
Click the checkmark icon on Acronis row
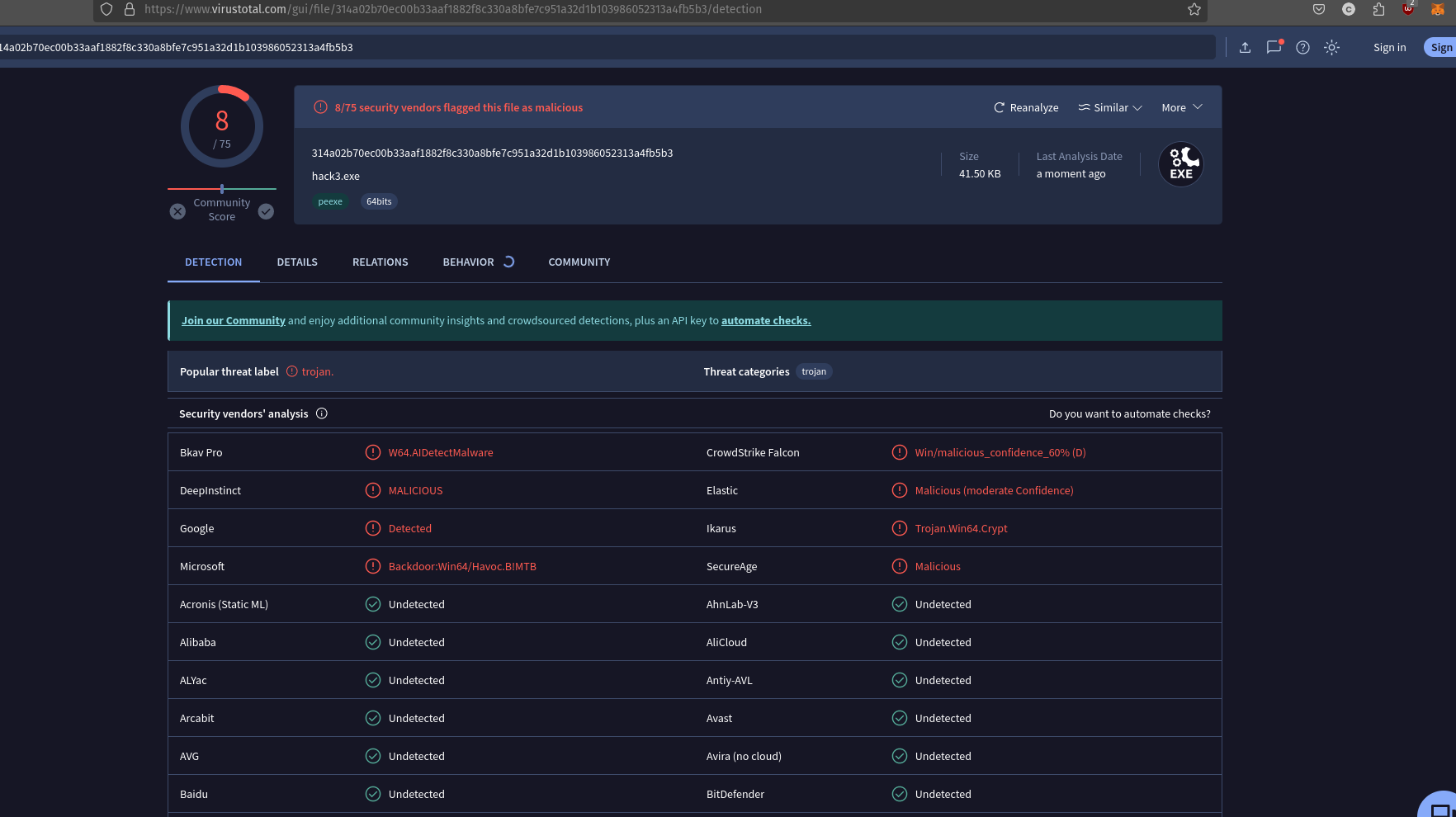click(x=373, y=604)
